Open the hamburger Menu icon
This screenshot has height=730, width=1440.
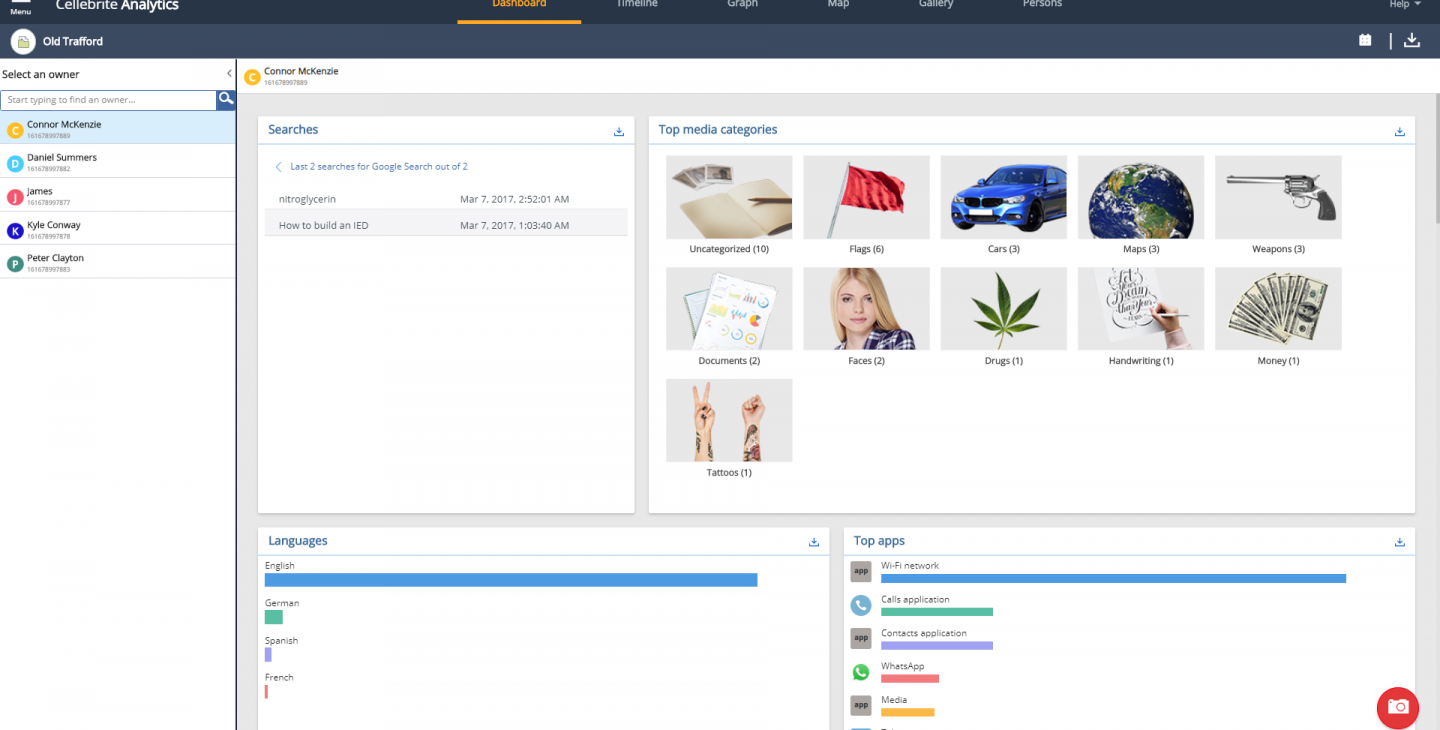[x=20, y=6]
